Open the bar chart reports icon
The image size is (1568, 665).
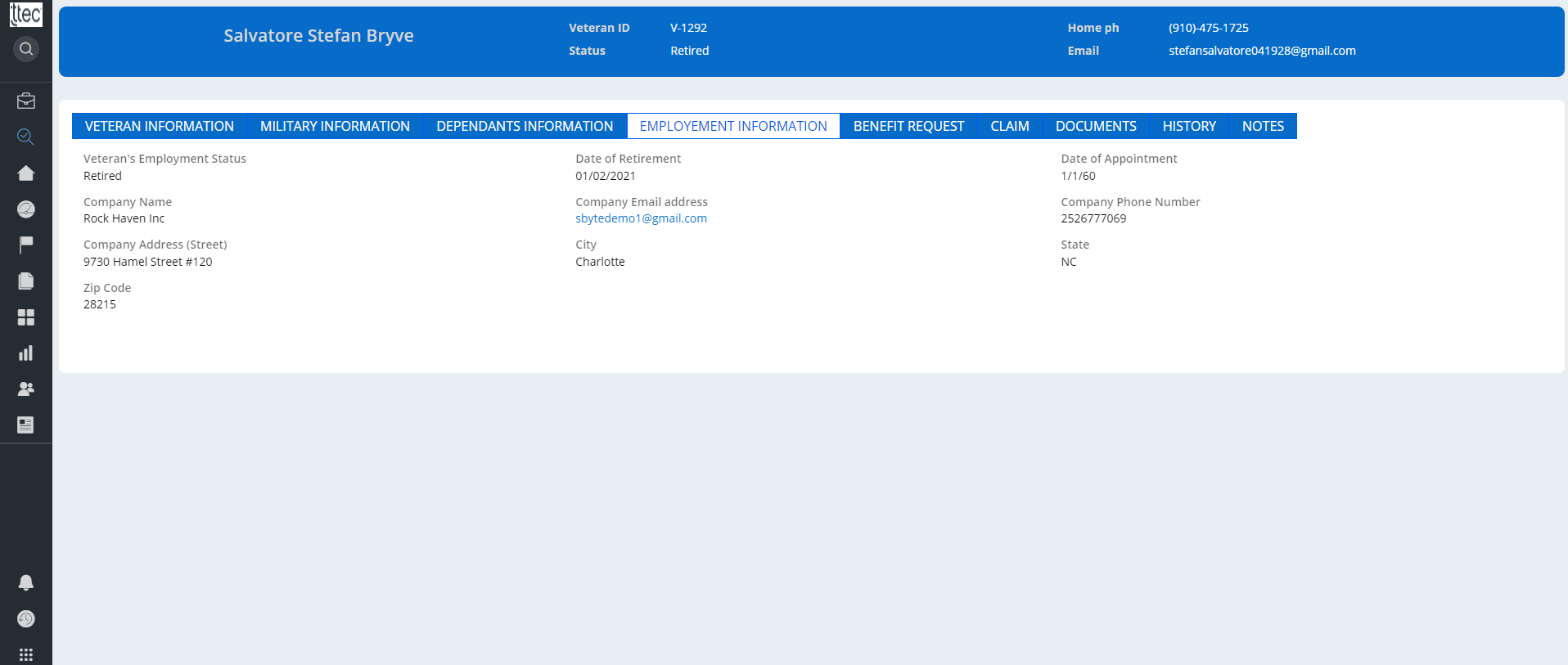click(x=26, y=353)
